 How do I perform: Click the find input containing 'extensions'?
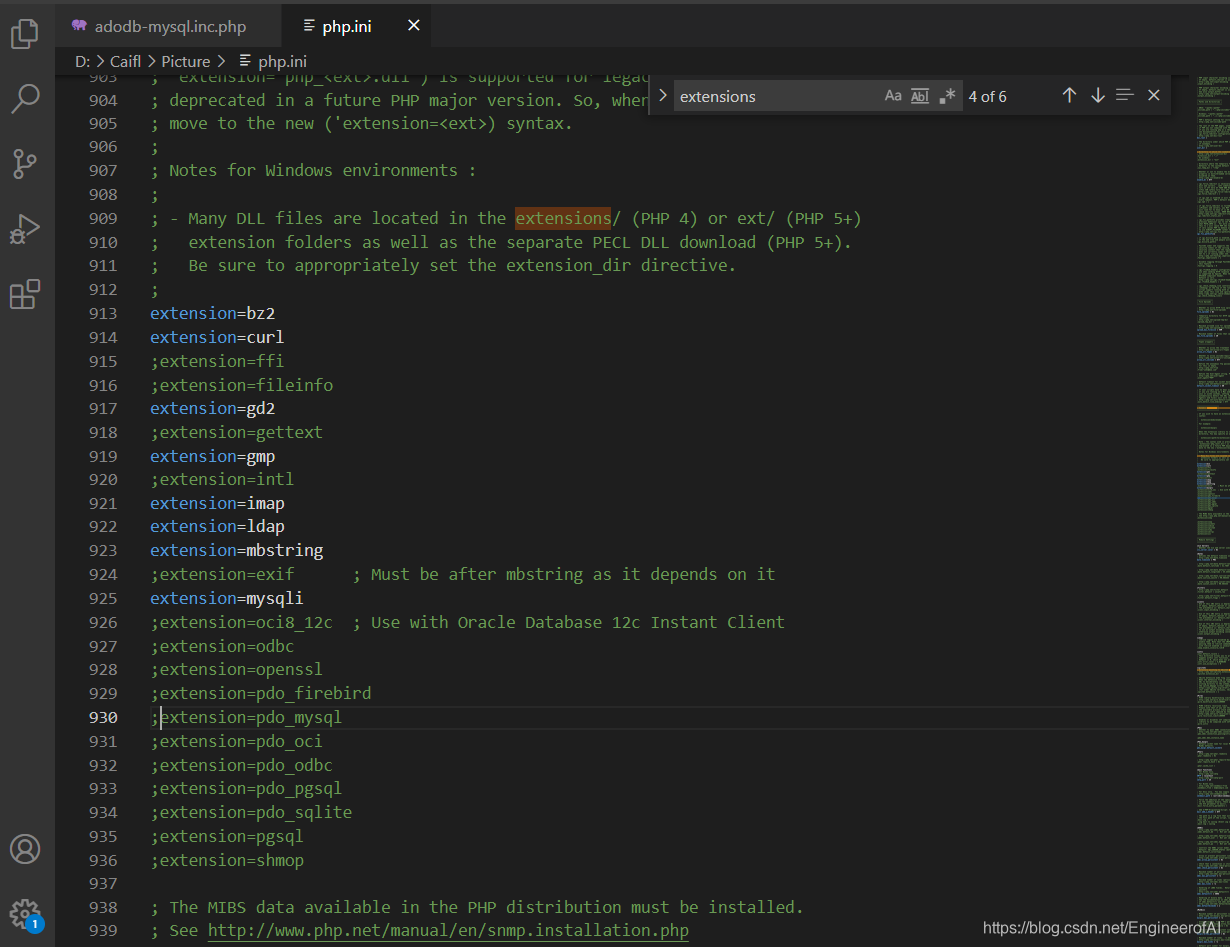(x=776, y=96)
